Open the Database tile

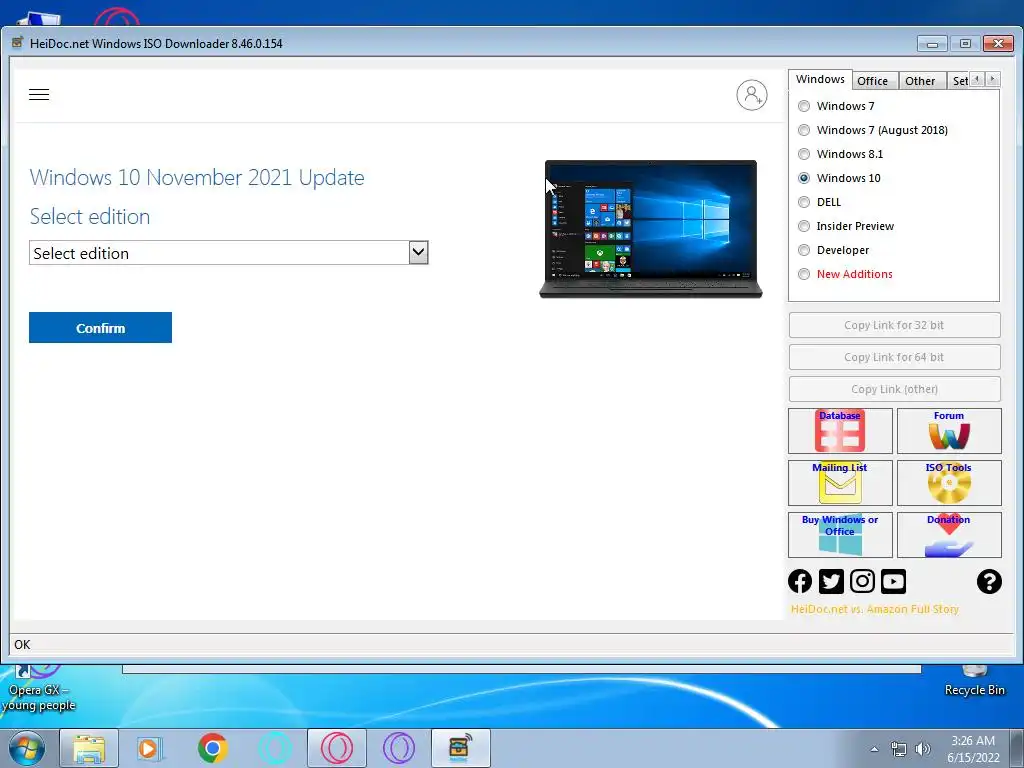(840, 431)
